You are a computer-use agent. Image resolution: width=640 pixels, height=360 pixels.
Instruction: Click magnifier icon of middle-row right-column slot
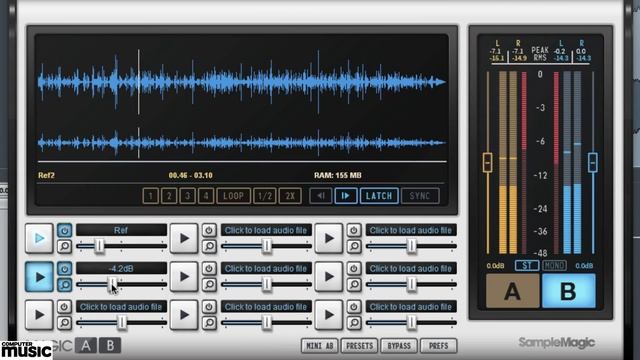coord(354,284)
